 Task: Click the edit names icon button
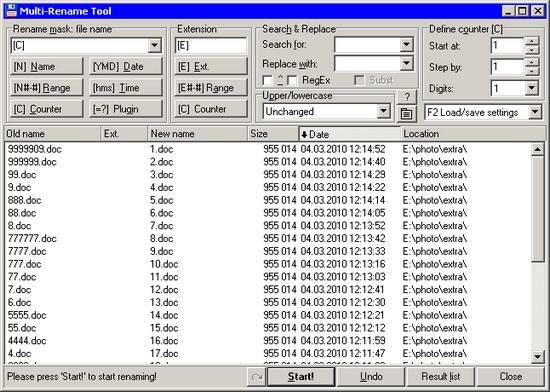(x=407, y=114)
